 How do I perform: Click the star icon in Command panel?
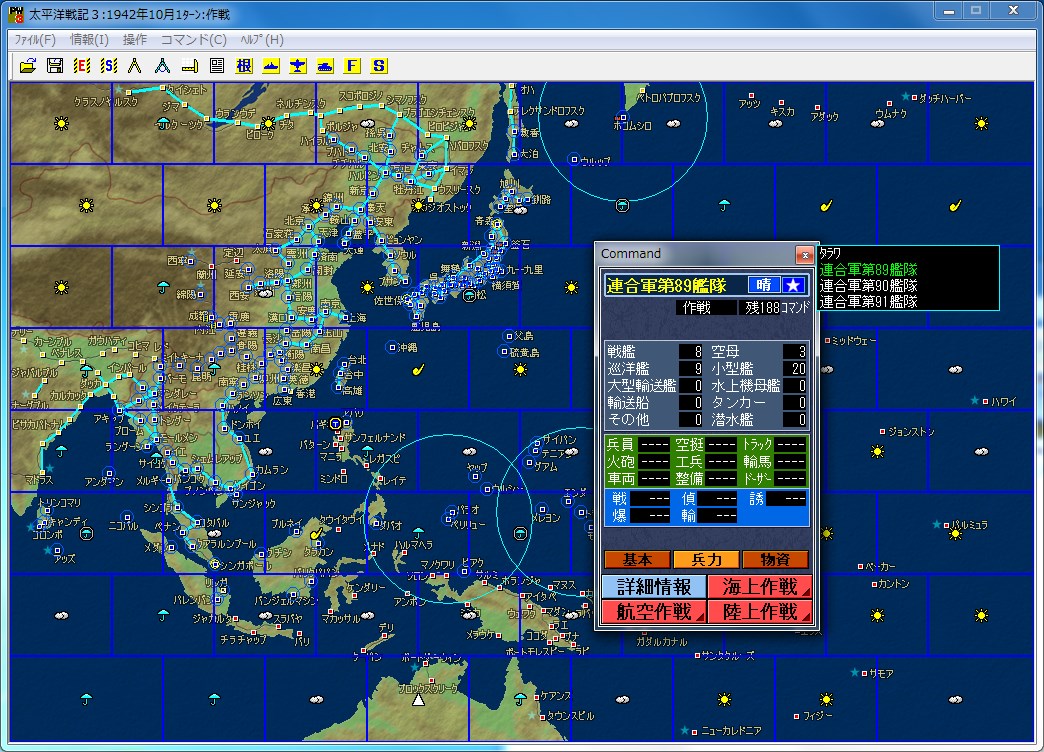click(793, 285)
